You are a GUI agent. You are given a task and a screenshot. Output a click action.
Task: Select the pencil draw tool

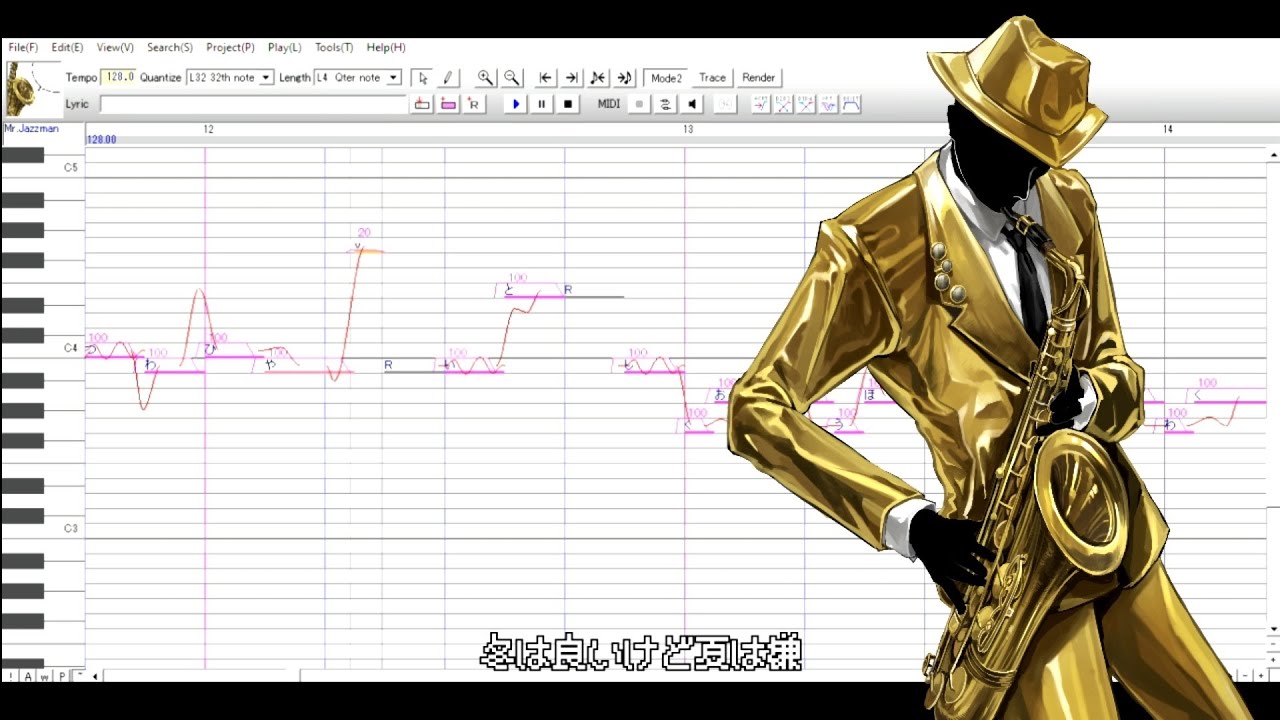click(447, 78)
